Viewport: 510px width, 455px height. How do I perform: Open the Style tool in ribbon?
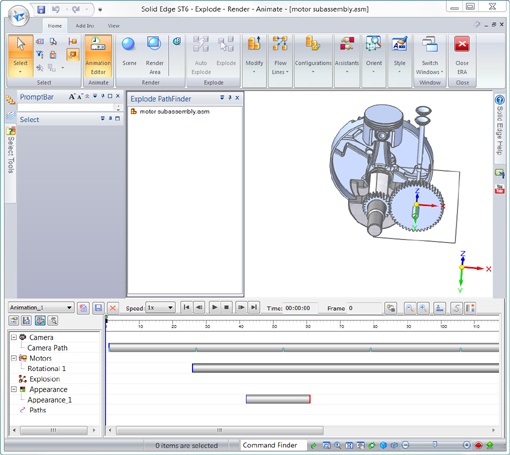399,54
